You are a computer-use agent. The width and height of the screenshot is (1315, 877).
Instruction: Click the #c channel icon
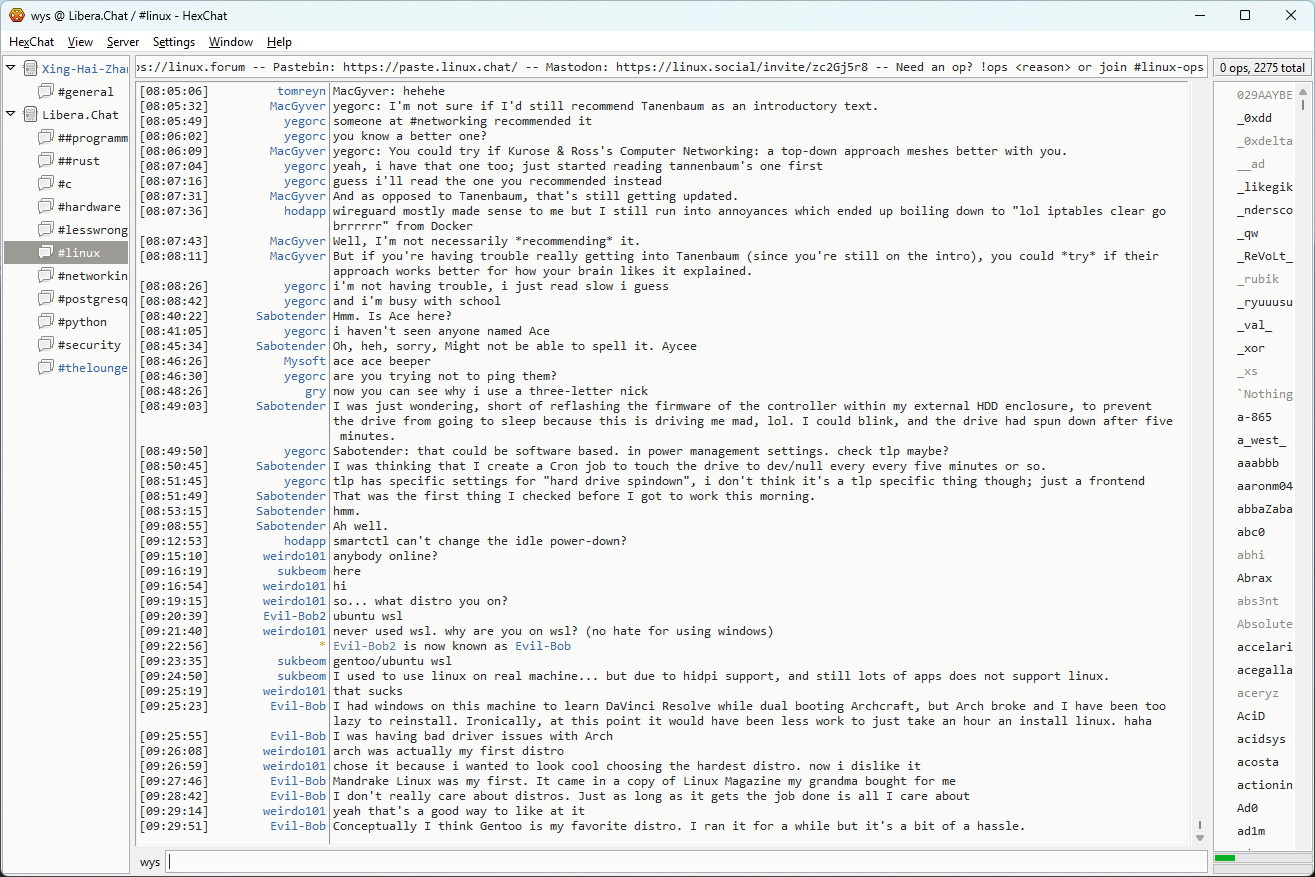point(46,184)
